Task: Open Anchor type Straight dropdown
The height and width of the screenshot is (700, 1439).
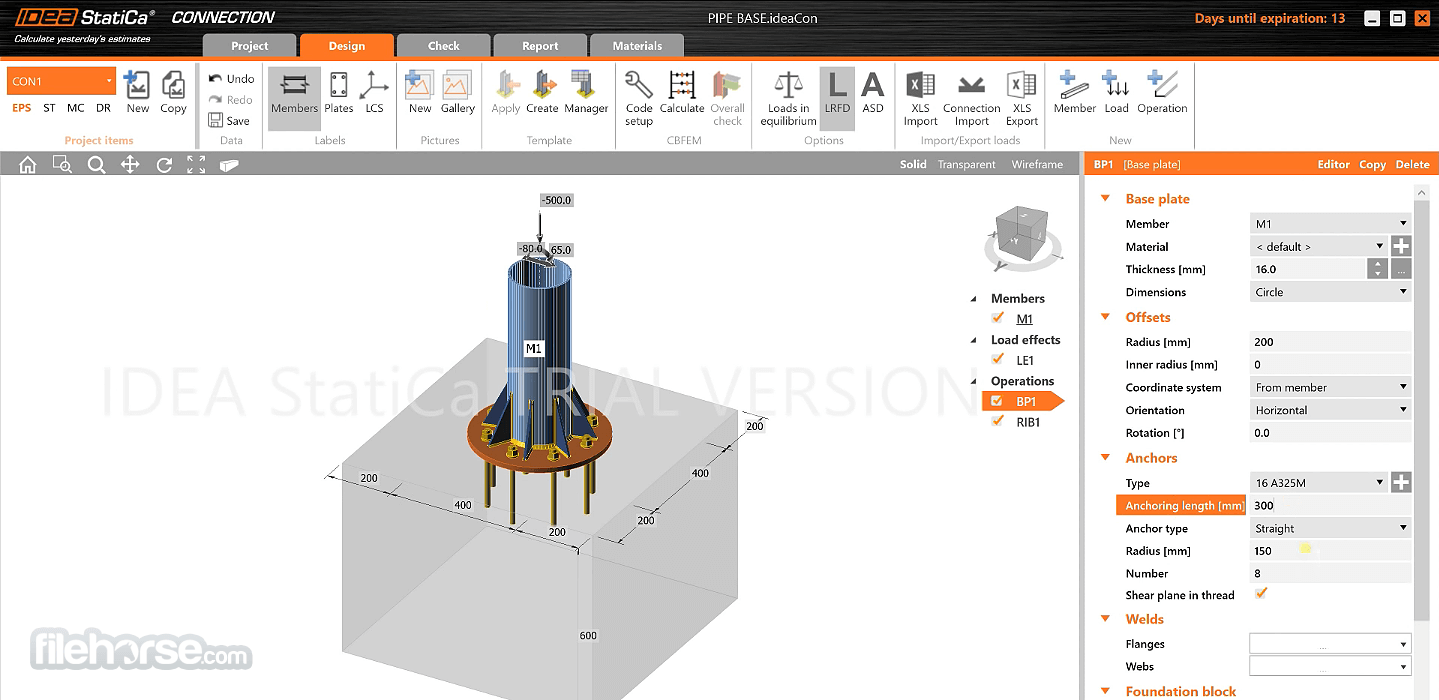Action: [x=1330, y=528]
